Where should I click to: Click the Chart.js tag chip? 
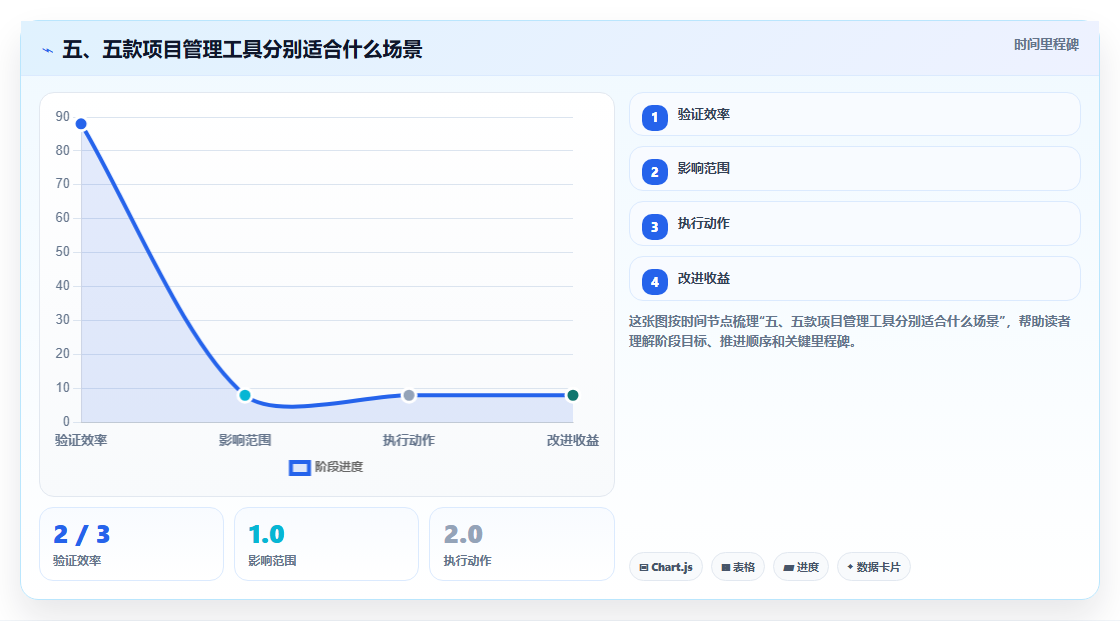tap(666, 567)
